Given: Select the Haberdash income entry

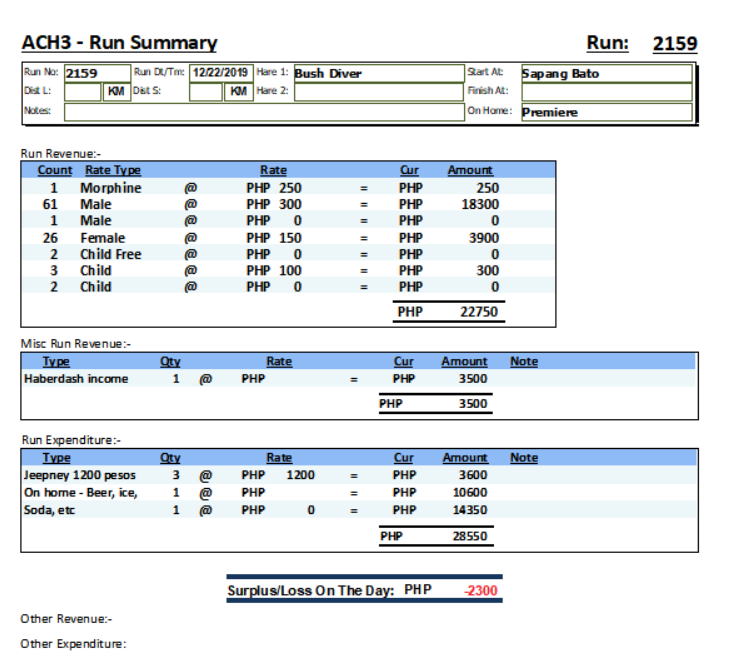Looking at the screenshot, I should [76, 379].
